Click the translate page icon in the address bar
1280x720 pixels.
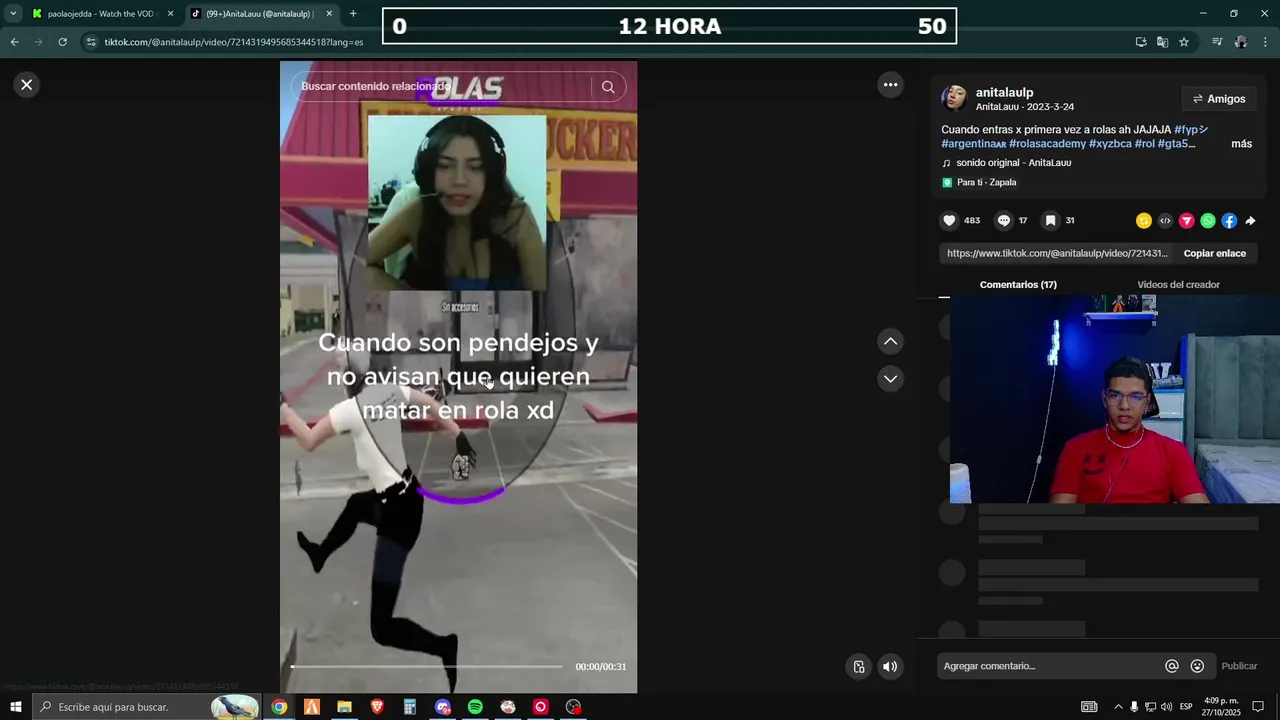[x=1162, y=42]
